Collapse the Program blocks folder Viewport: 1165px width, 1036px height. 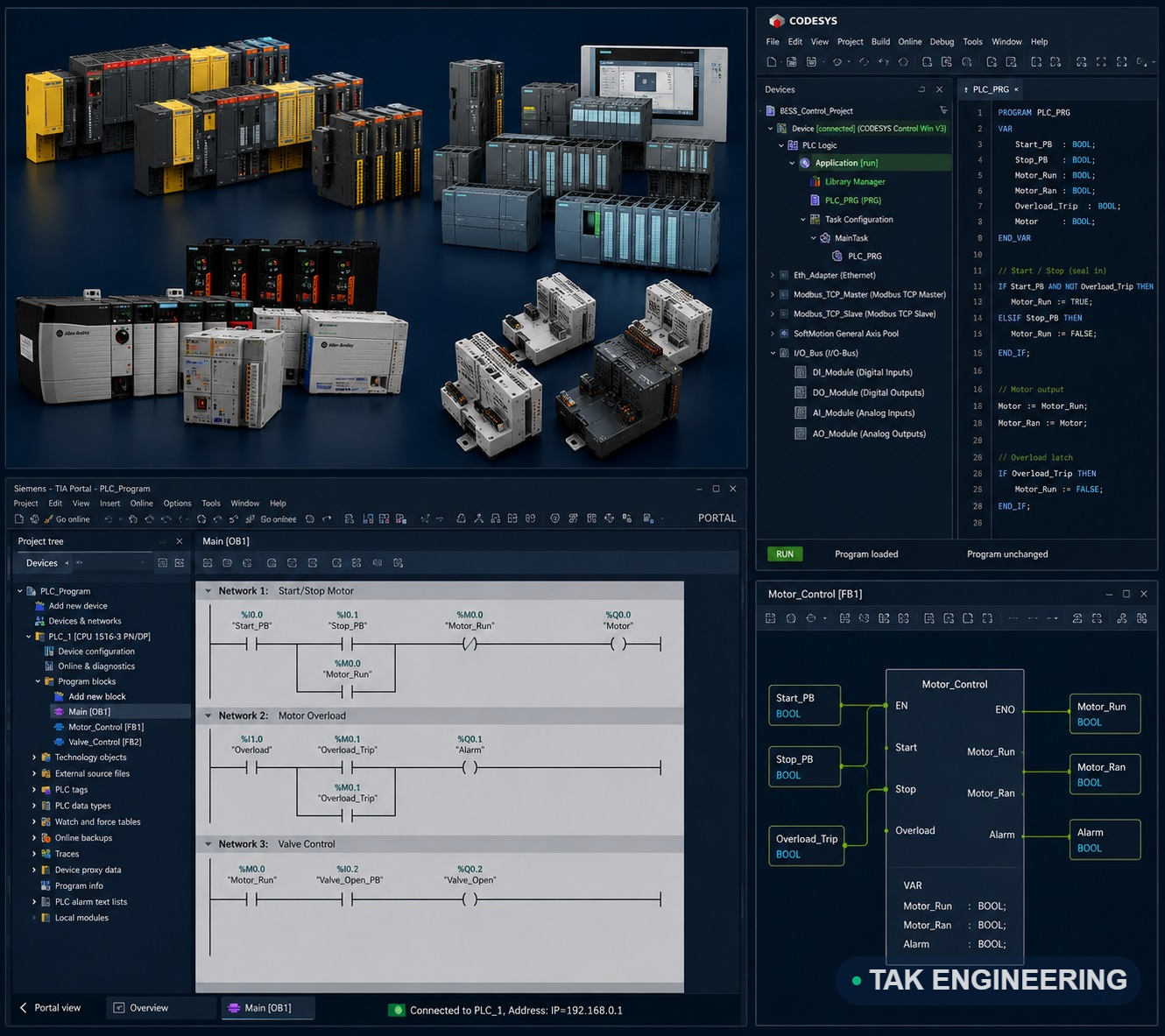[x=38, y=681]
